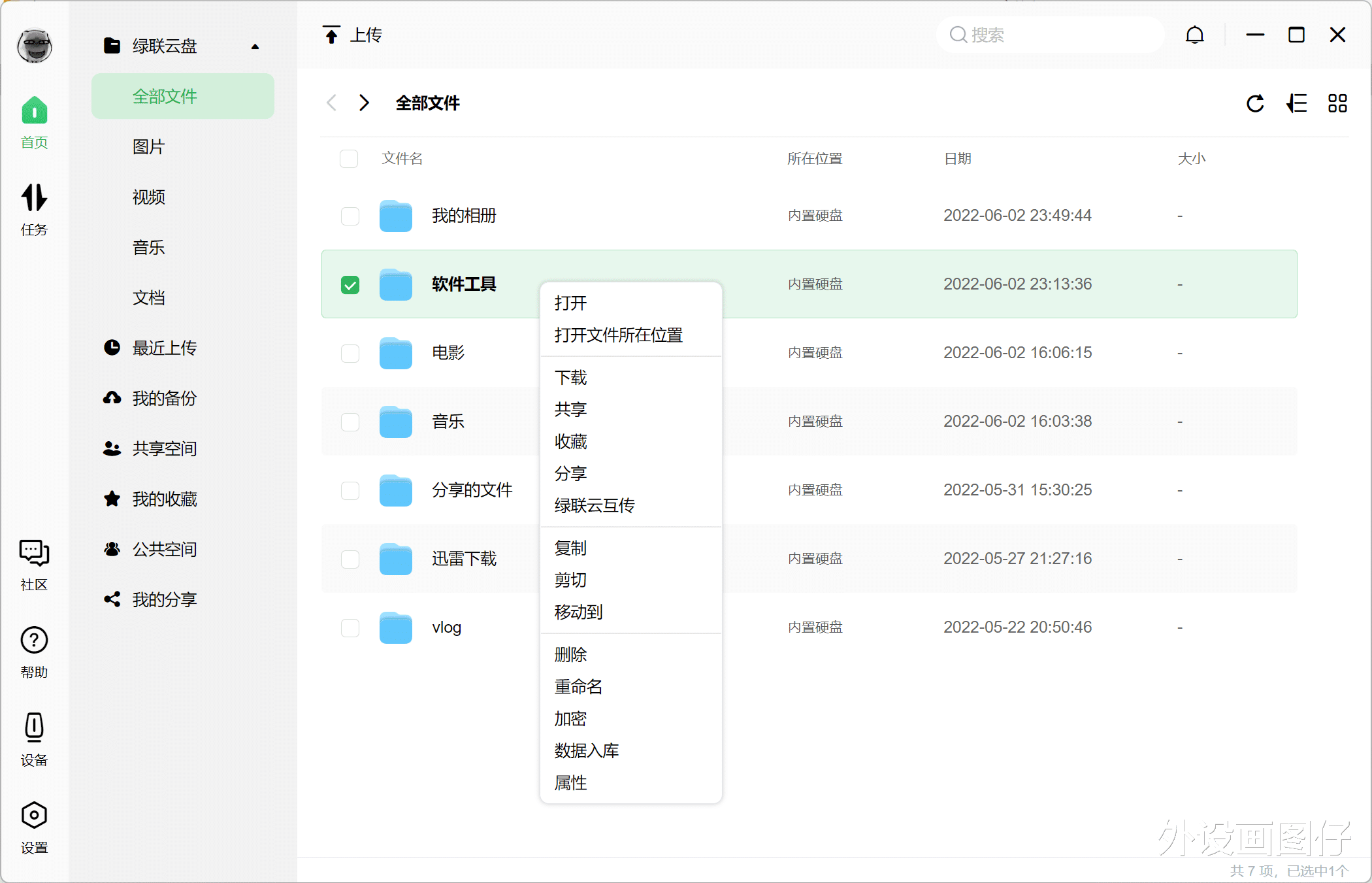
Task: Switch to grid view layout icon
Action: click(1337, 103)
